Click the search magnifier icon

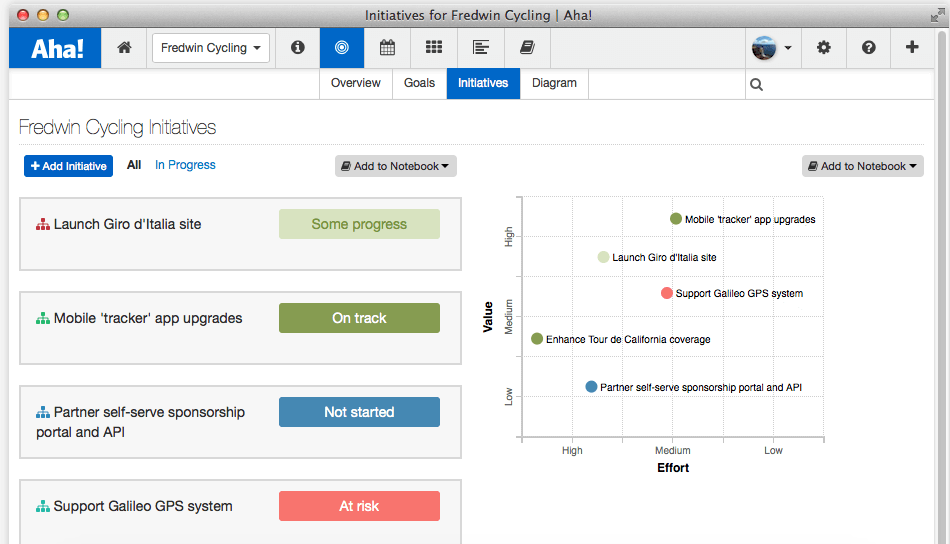[x=756, y=84]
